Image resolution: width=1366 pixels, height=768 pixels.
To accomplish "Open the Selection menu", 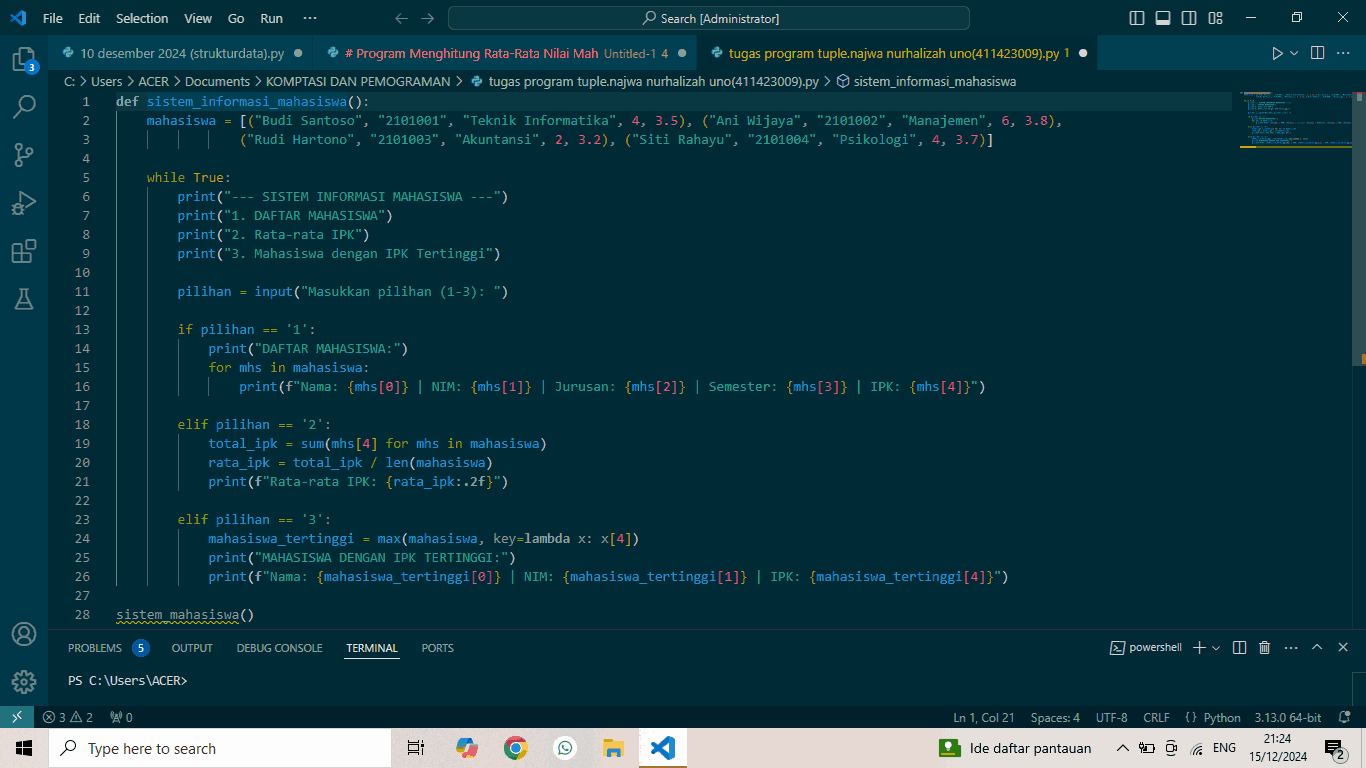I will pyautogui.click(x=142, y=18).
